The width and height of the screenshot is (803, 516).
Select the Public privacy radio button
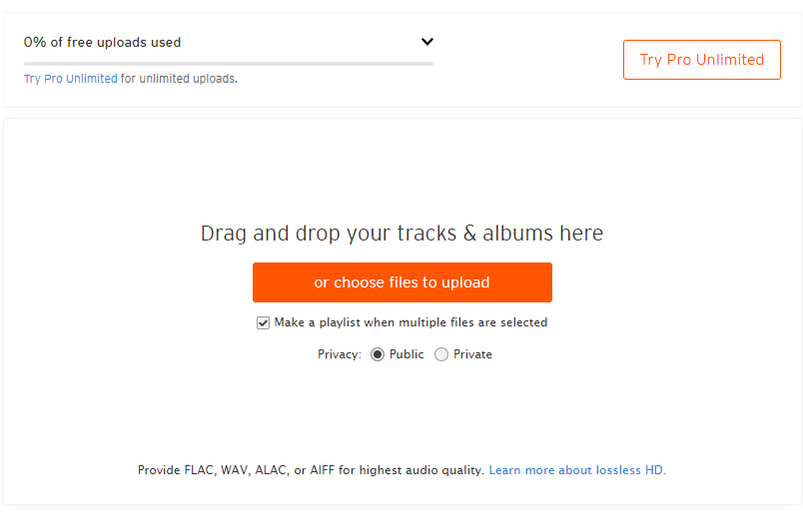[x=377, y=355]
